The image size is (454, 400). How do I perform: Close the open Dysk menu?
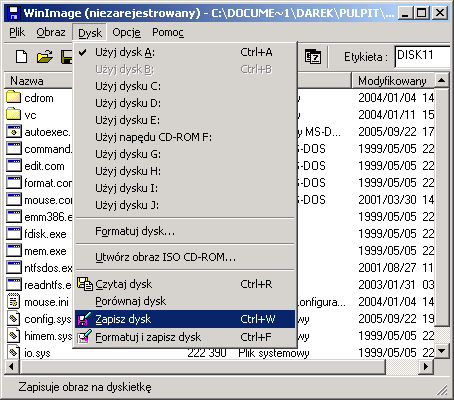tap(90, 32)
